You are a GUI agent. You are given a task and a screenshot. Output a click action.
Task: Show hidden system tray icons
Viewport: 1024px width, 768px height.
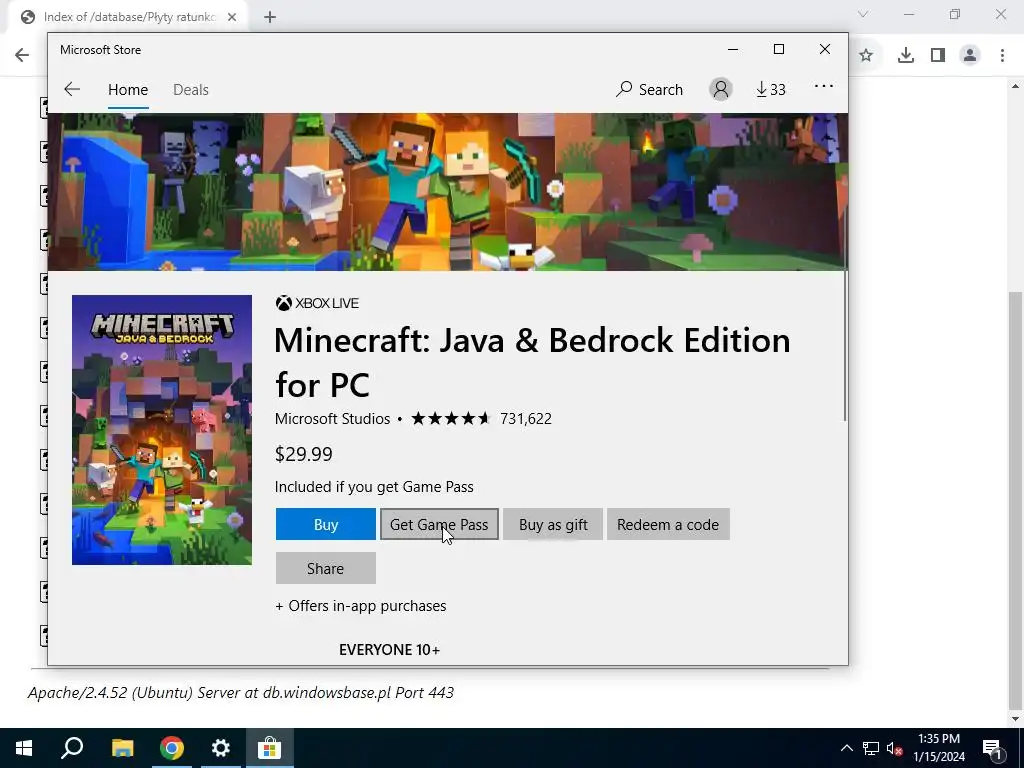pyautogui.click(x=846, y=748)
